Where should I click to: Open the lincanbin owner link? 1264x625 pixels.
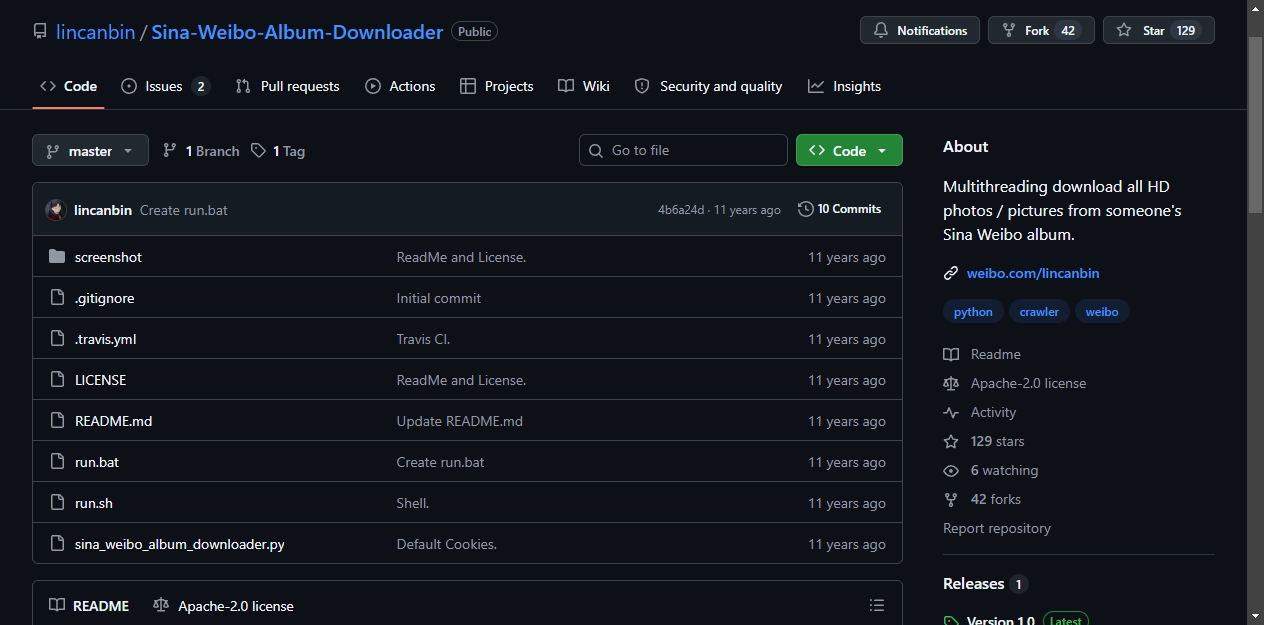[95, 32]
